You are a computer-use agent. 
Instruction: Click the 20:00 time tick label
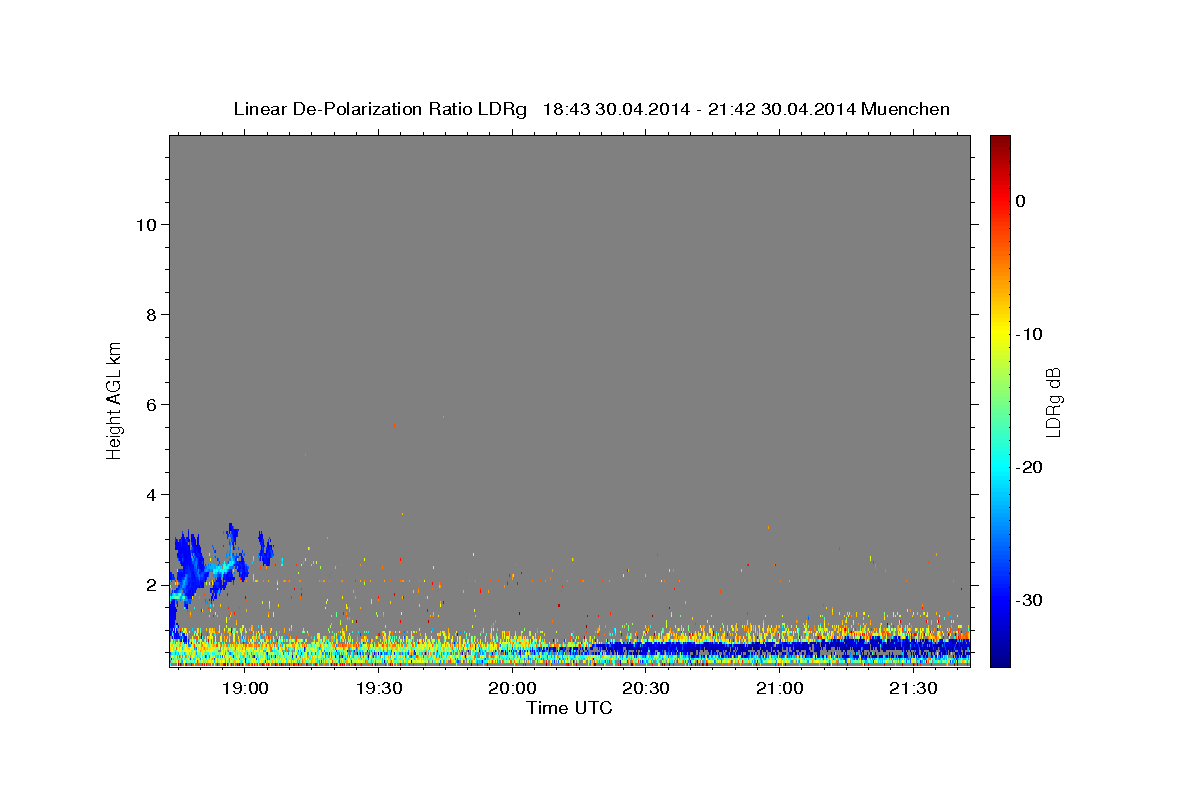(512, 688)
